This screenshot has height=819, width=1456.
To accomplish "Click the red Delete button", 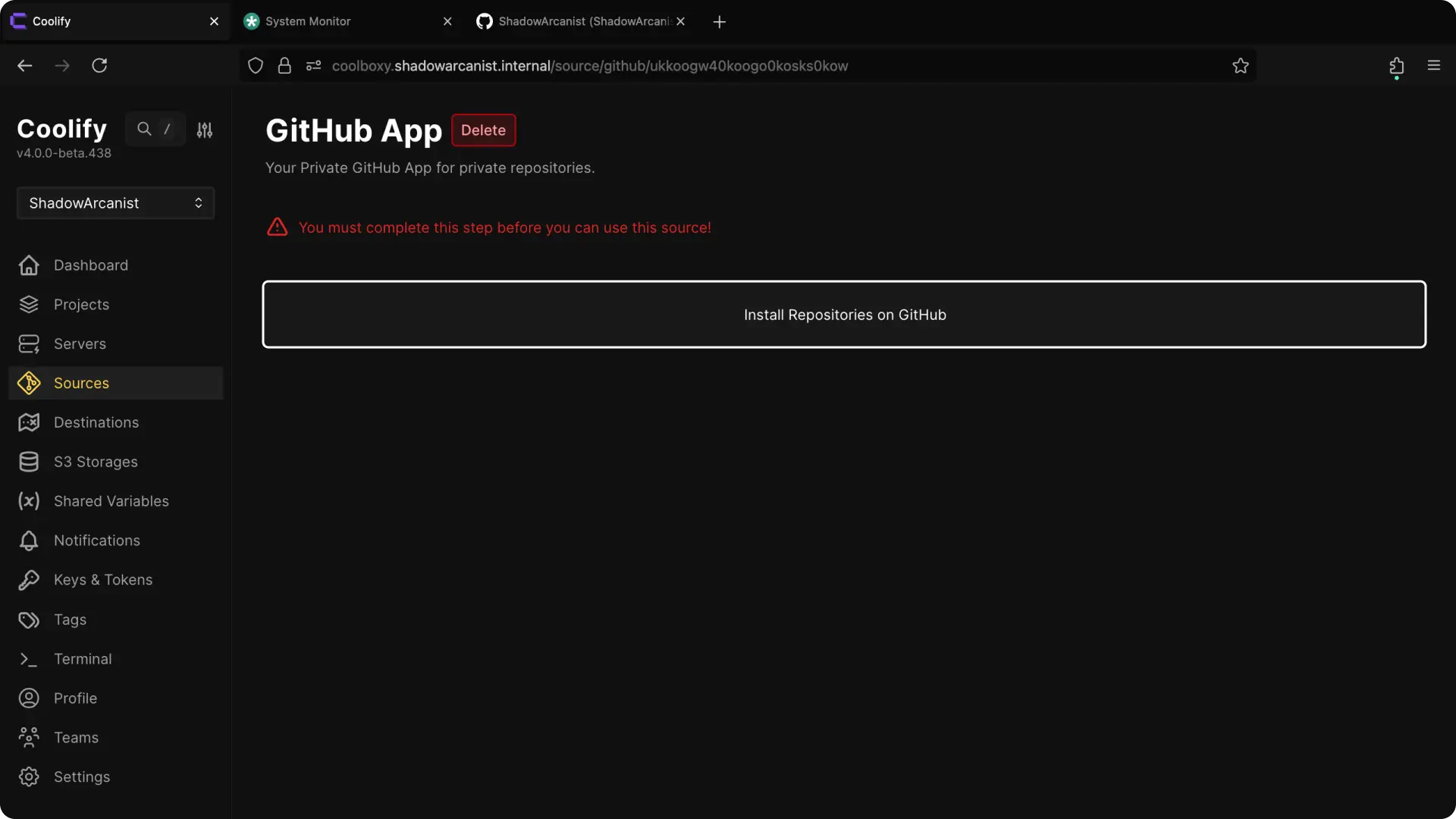I will (x=483, y=130).
